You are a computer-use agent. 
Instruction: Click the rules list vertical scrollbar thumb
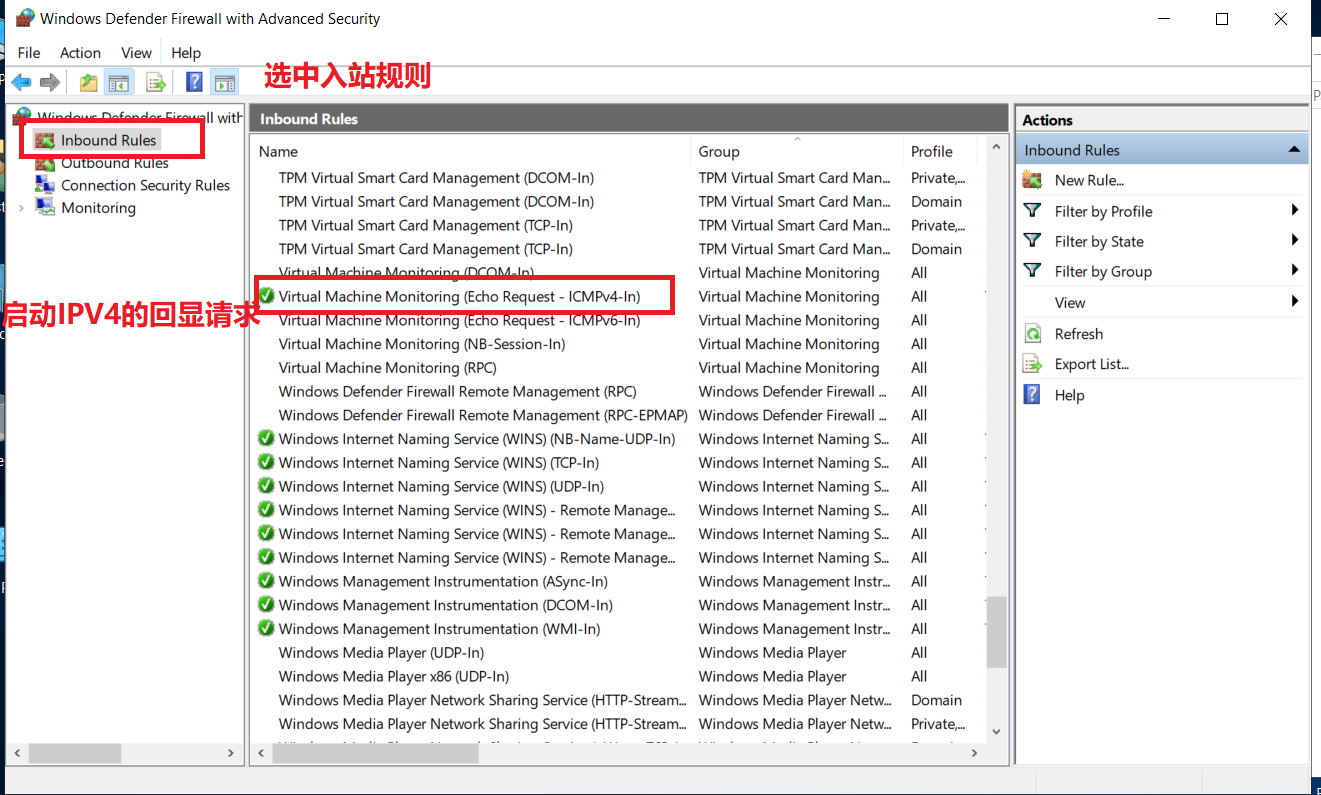point(995,632)
